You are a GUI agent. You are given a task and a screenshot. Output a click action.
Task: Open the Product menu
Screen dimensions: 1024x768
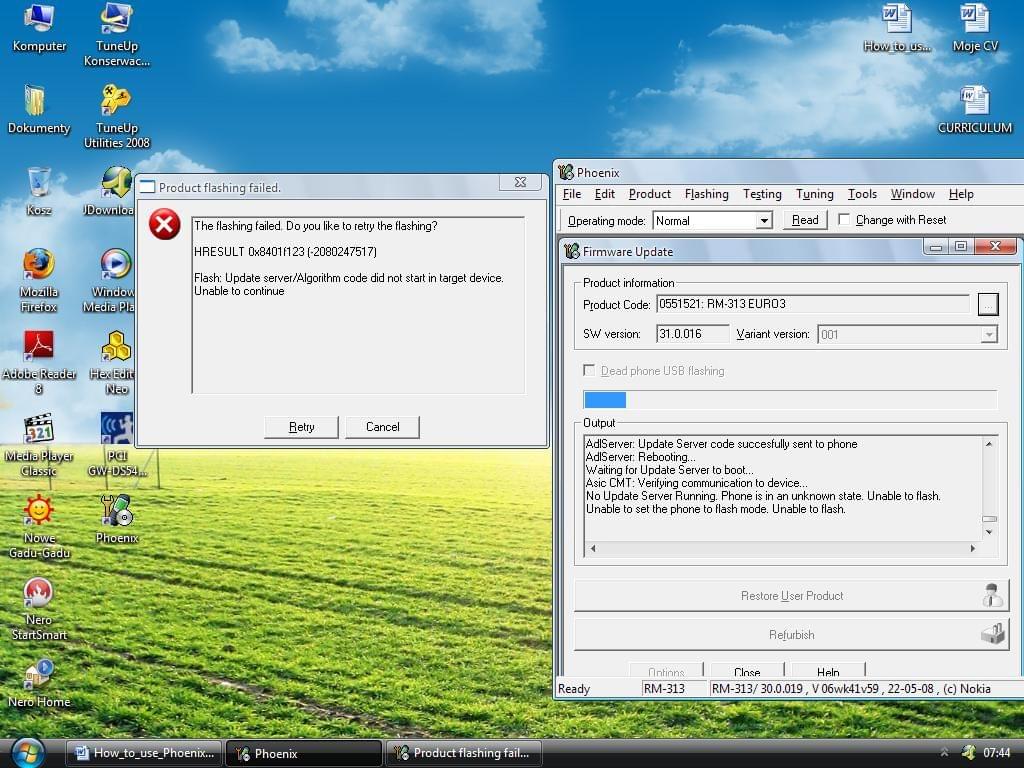[x=650, y=194]
